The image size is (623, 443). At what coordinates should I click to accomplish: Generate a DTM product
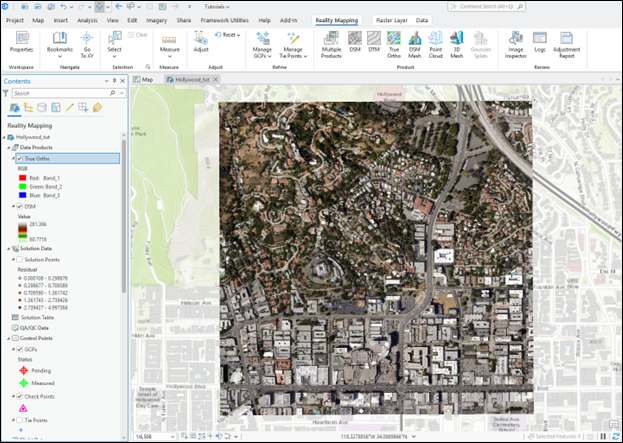pos(374,42)
